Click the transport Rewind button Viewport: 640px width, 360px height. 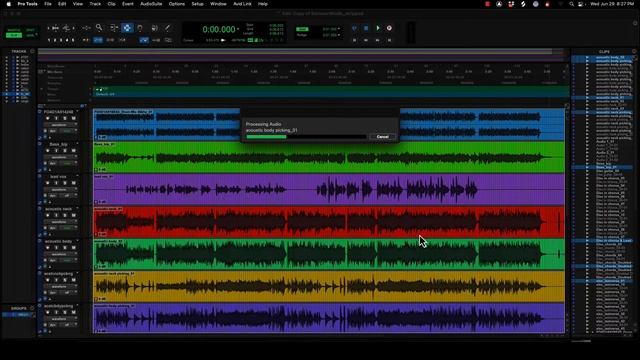click(366, 40)
